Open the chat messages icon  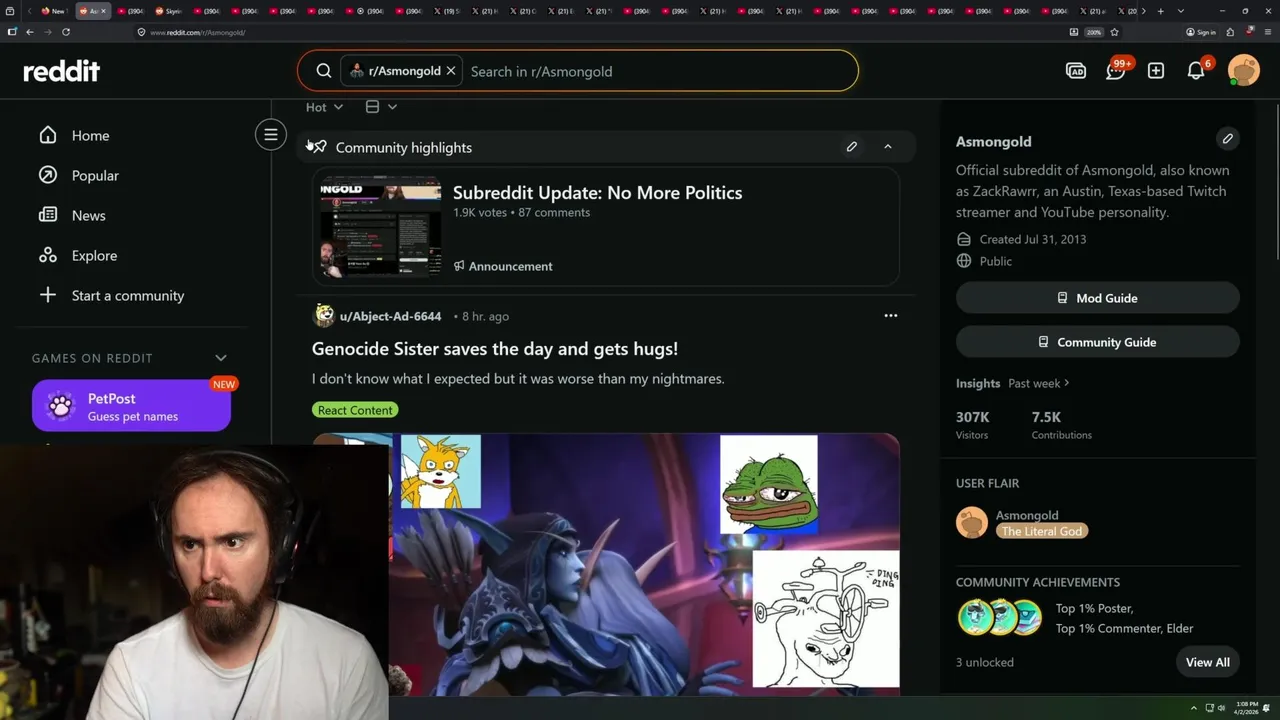pos(1116,71)
